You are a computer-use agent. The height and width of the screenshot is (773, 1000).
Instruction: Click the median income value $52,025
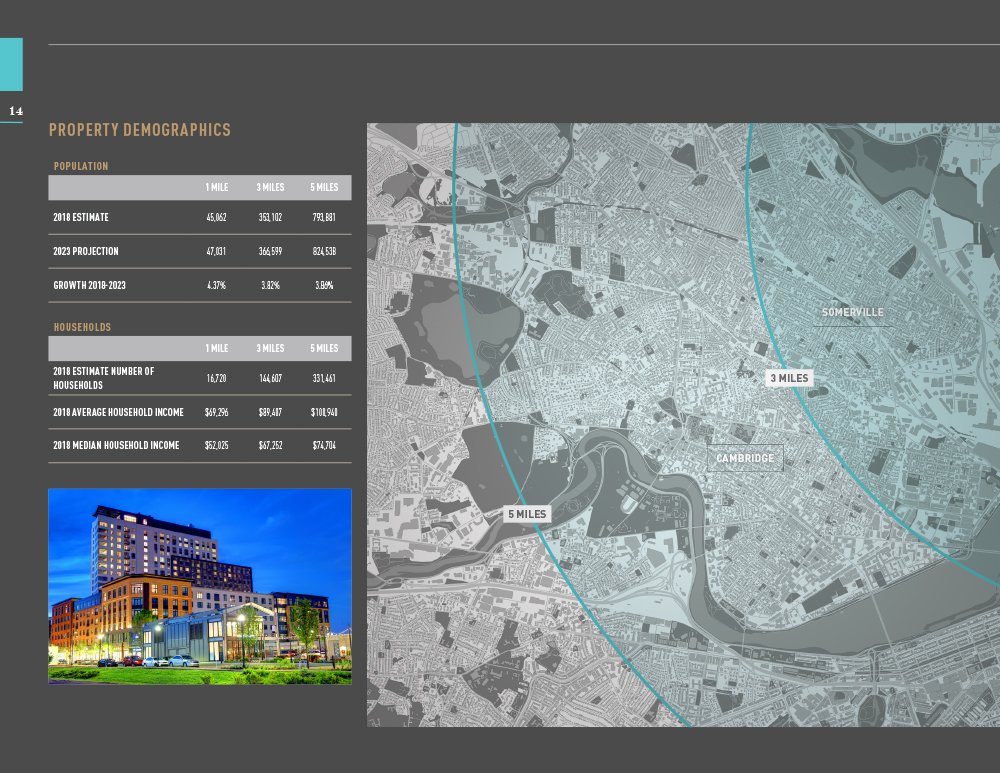pyautogui.click(x=216, y=445)
